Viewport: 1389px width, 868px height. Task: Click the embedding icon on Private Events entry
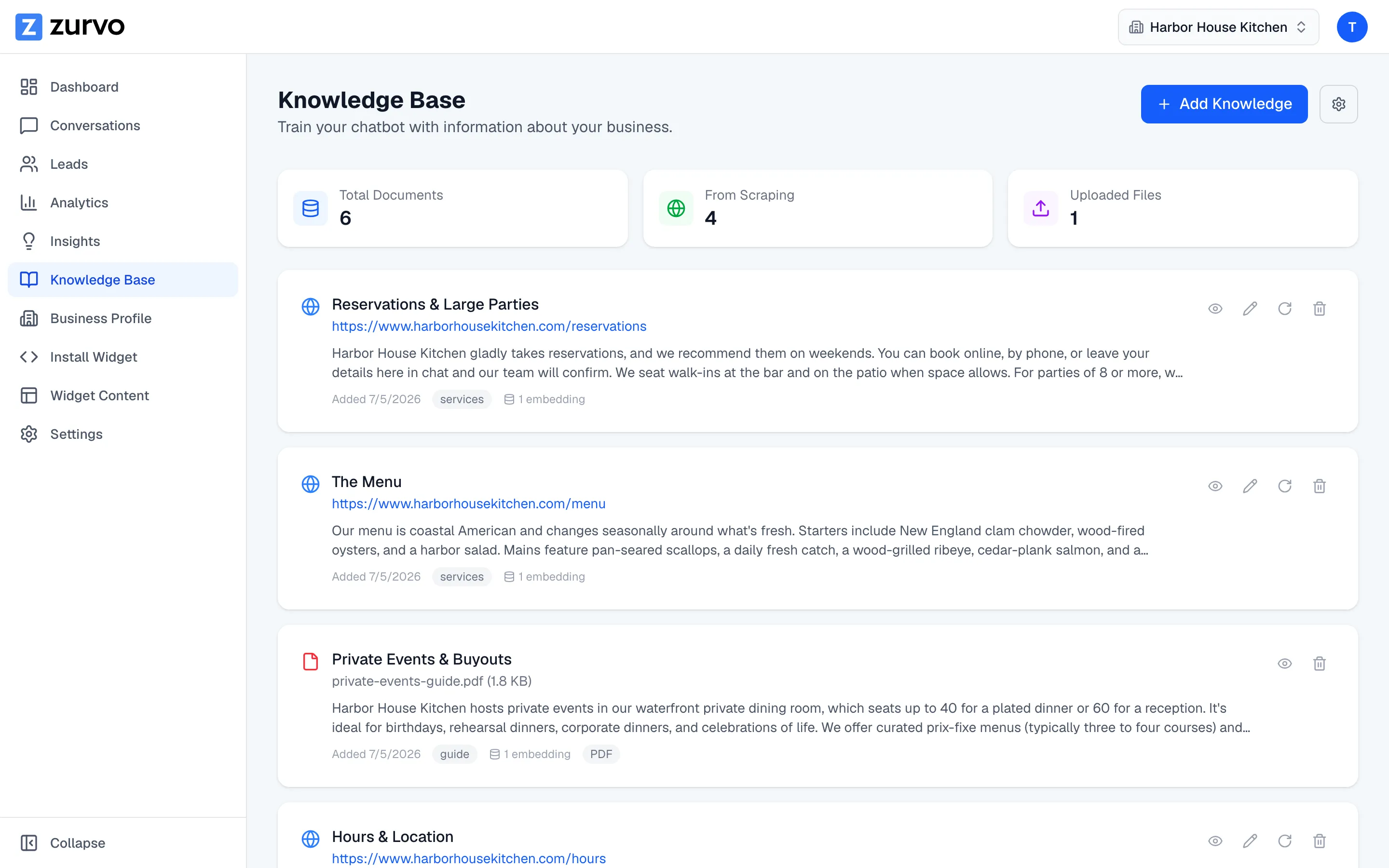pyautogui.click(x=495, y=754)
